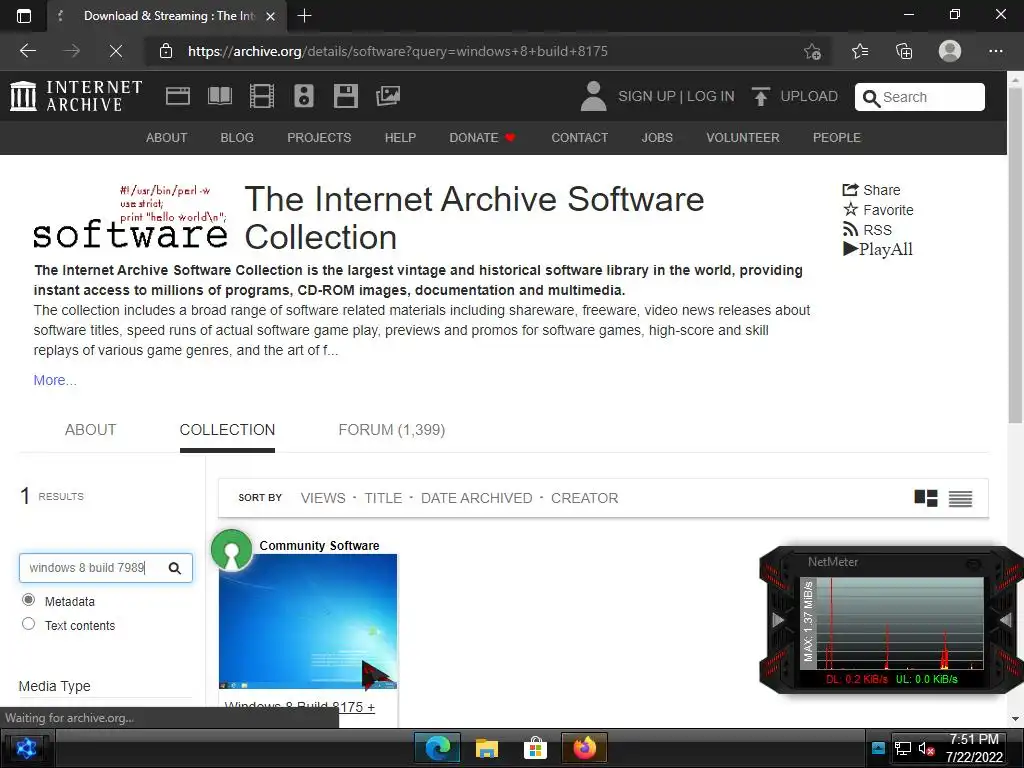Open the CONTACT menu item
The image size is (1024, 768).
coord(579,138)
